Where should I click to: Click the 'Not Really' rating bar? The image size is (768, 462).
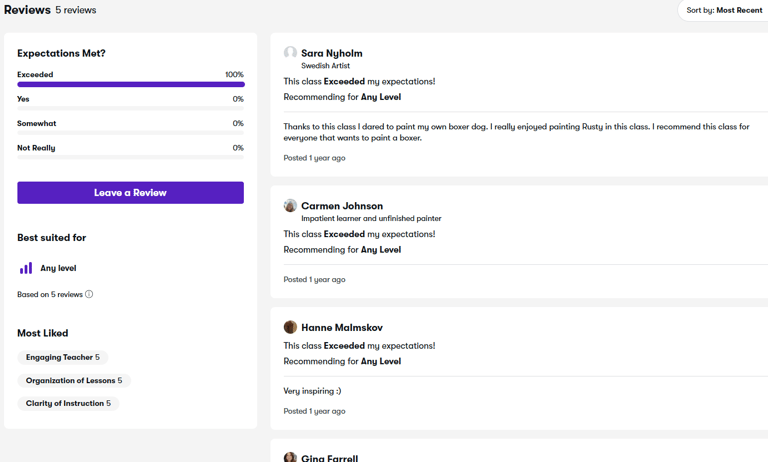tap(130, 157)
